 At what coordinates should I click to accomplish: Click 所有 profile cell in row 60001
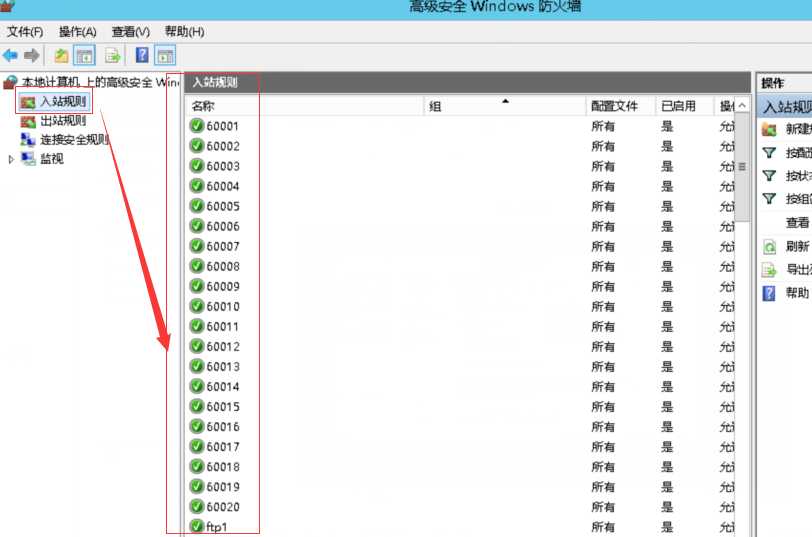pyautogui.click(x=603, y=126)
